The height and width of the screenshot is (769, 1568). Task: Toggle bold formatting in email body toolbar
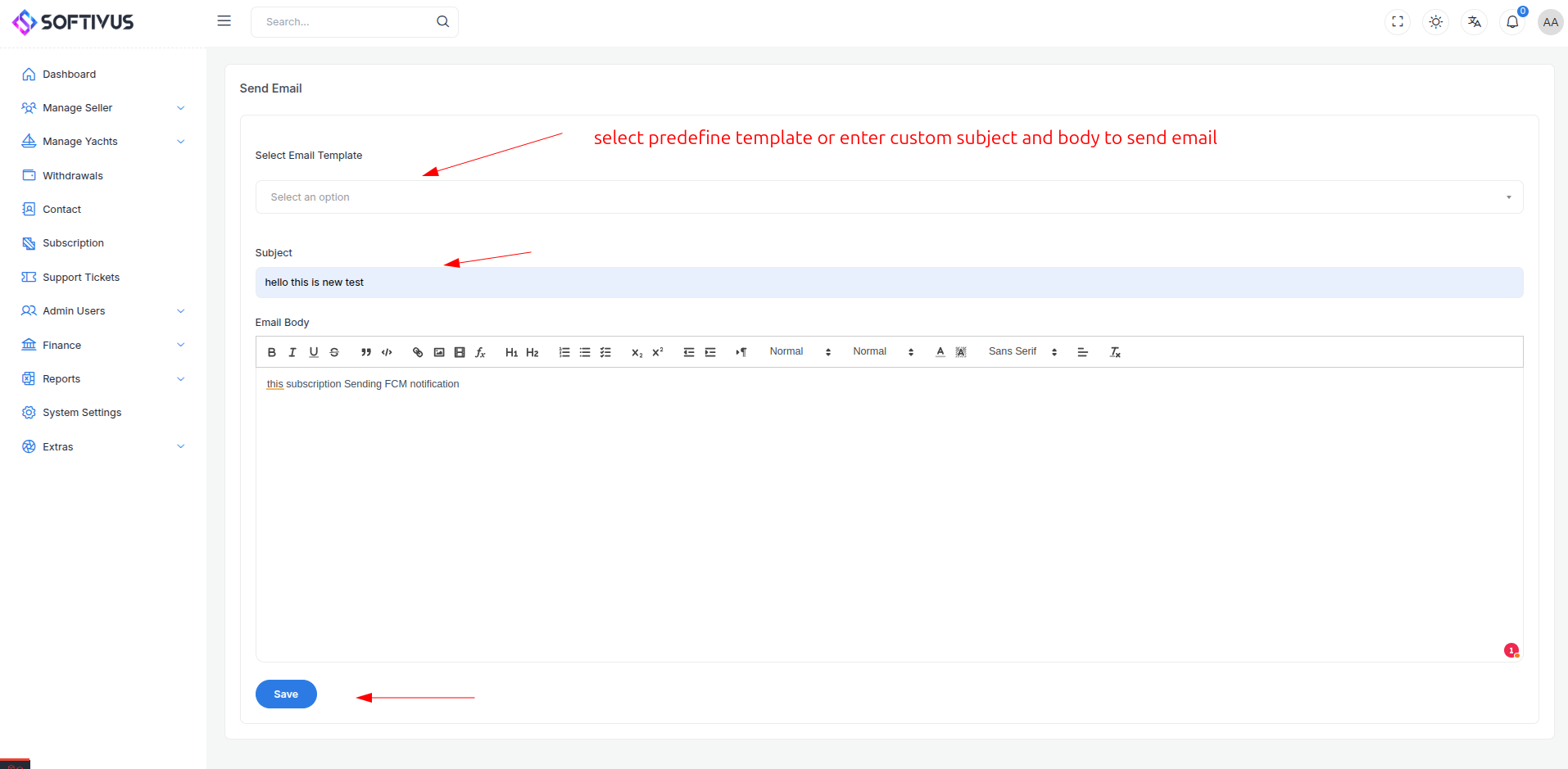click(272, 352)
